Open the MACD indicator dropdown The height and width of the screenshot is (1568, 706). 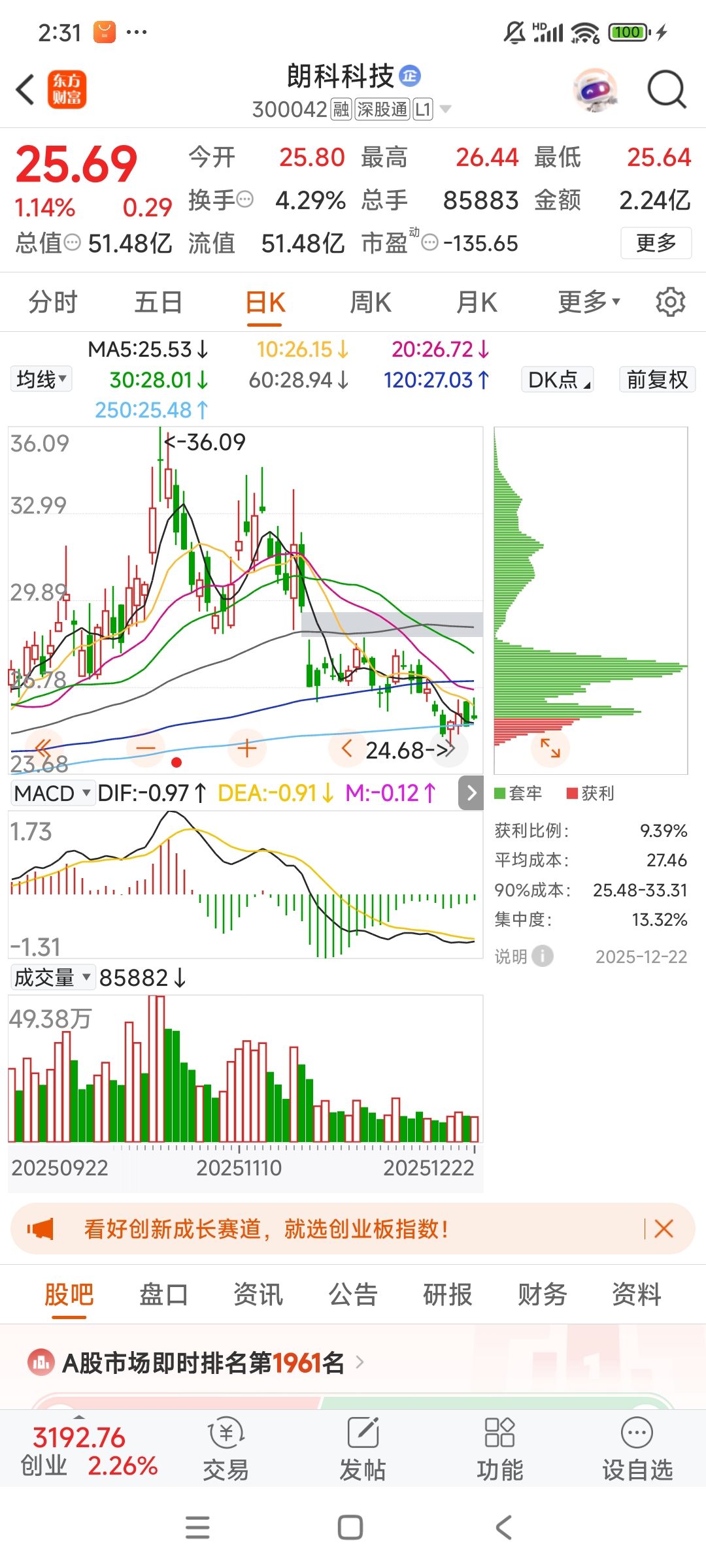click(52, 793)
